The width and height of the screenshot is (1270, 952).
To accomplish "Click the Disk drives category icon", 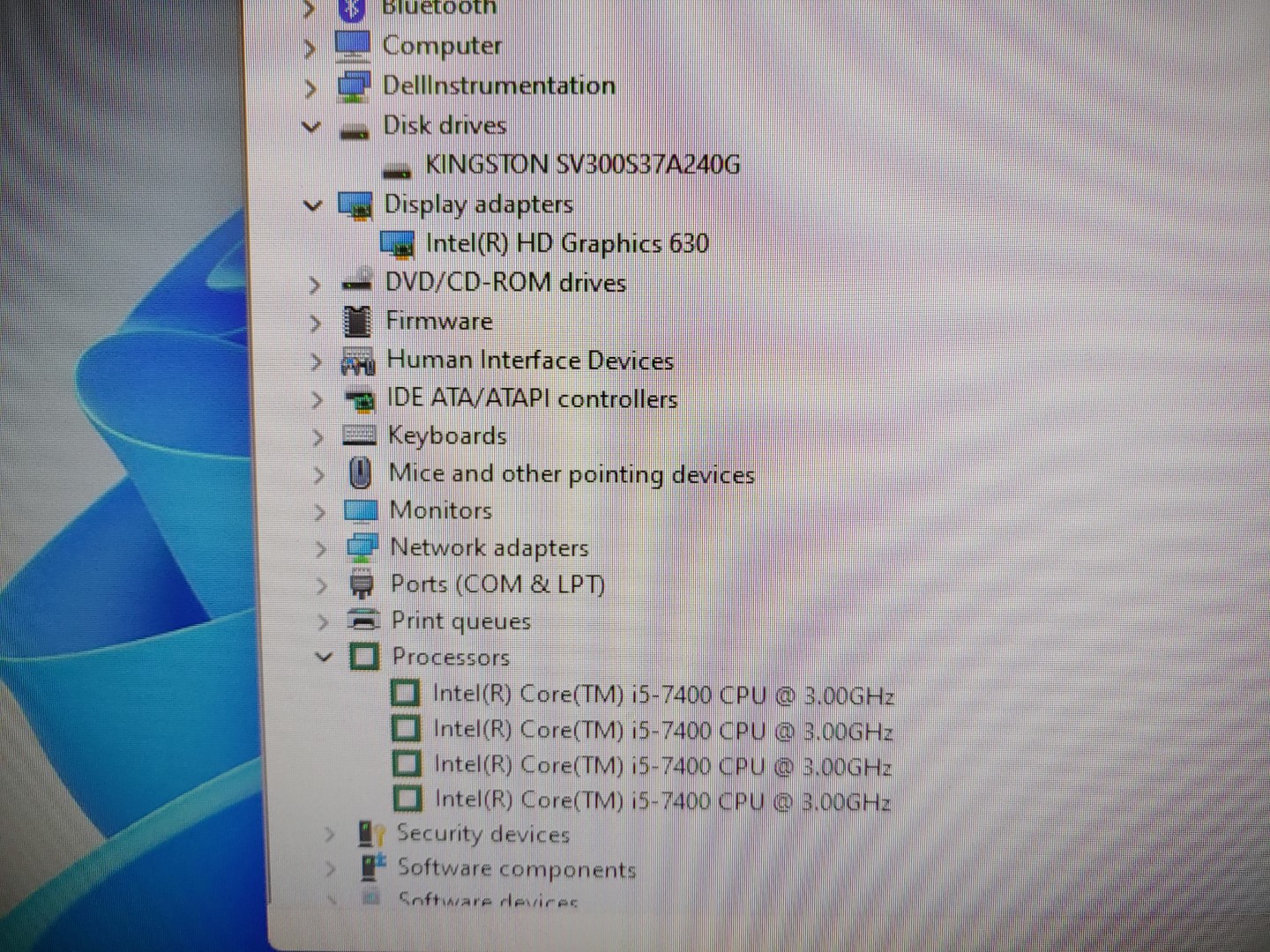I will (355, 131).
